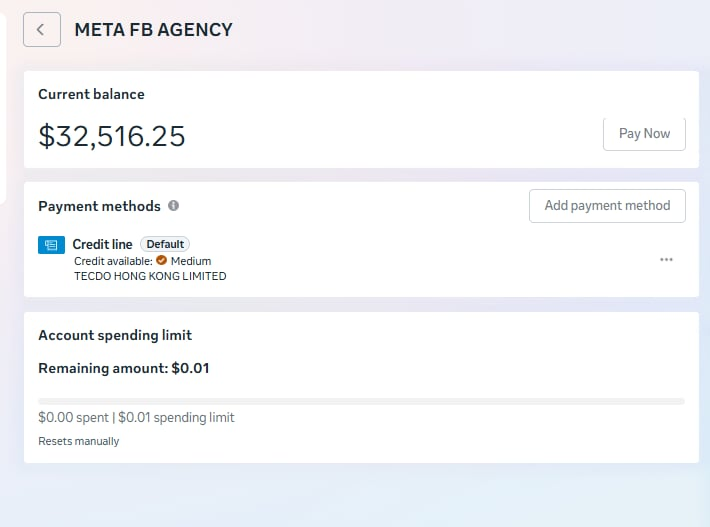The height and width of the screenshot is (527, 710).
Task: Click the Credit line payment method label
Action: tap(102, 244)
